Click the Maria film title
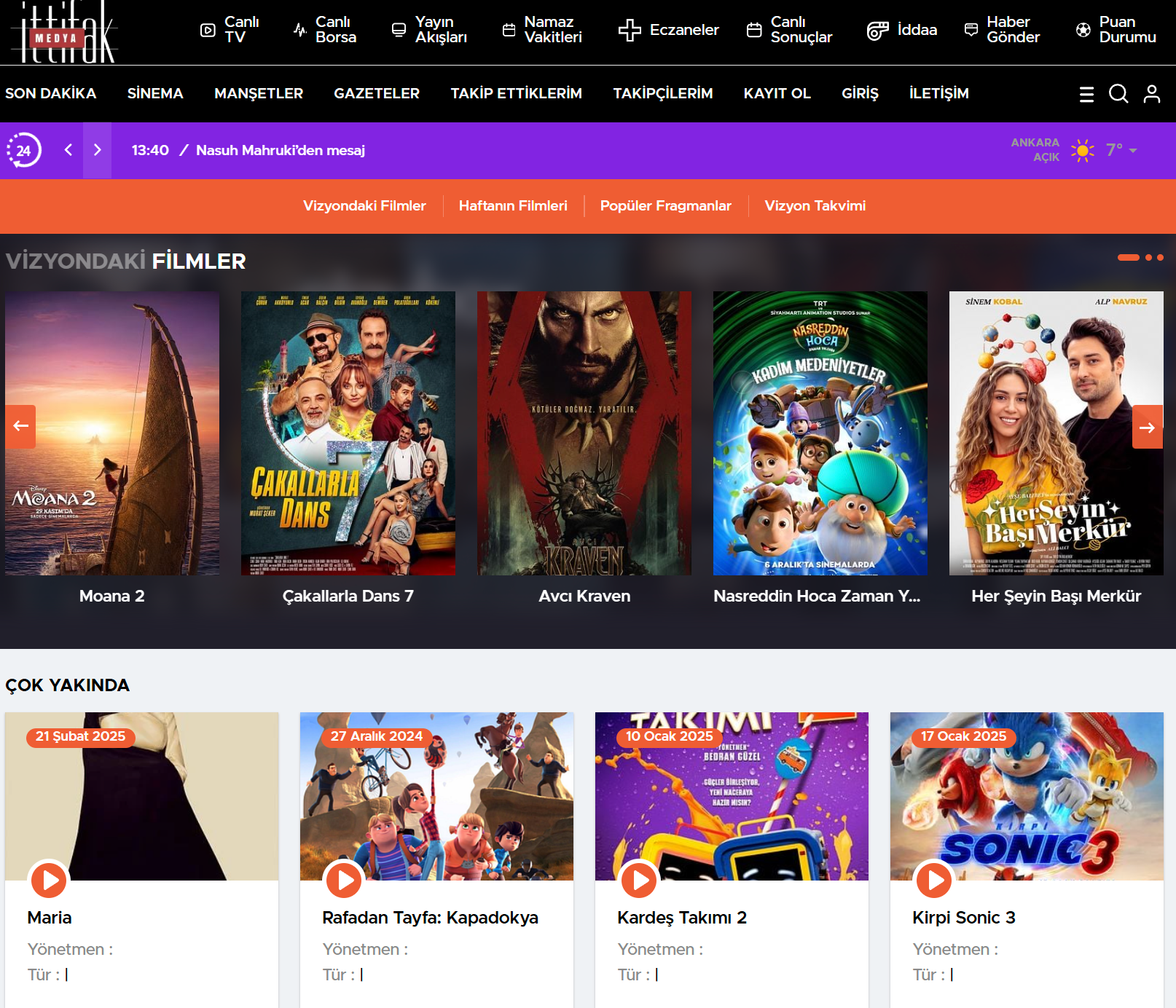This screenshot has height=1008, width=1176. (x=50, y=918)
